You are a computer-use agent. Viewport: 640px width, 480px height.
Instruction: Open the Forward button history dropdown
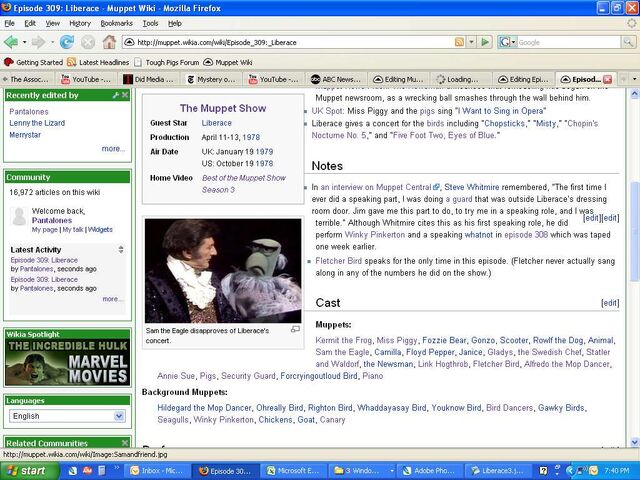pyautogui.click(x=52, y=42)
